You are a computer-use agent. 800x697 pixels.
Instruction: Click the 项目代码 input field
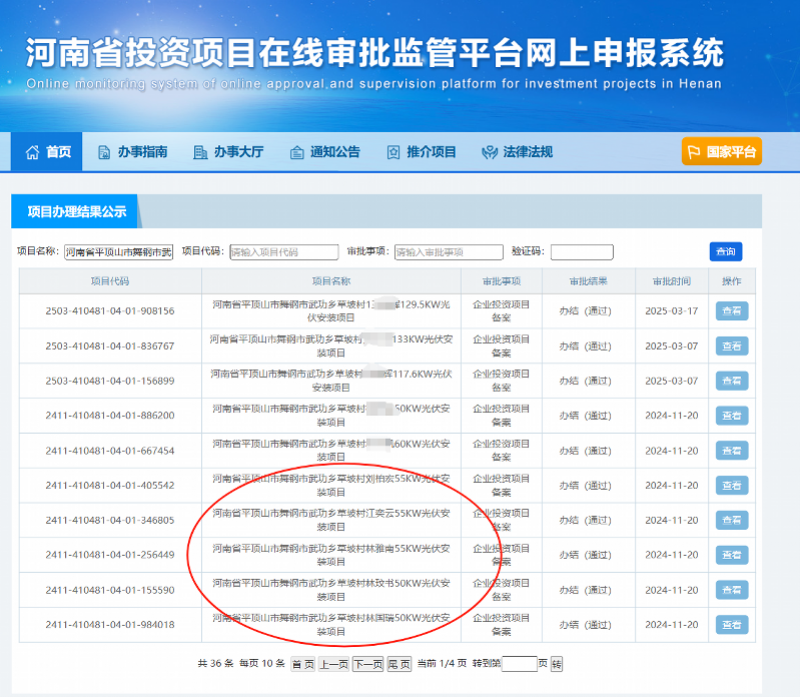tap(284, 252)
